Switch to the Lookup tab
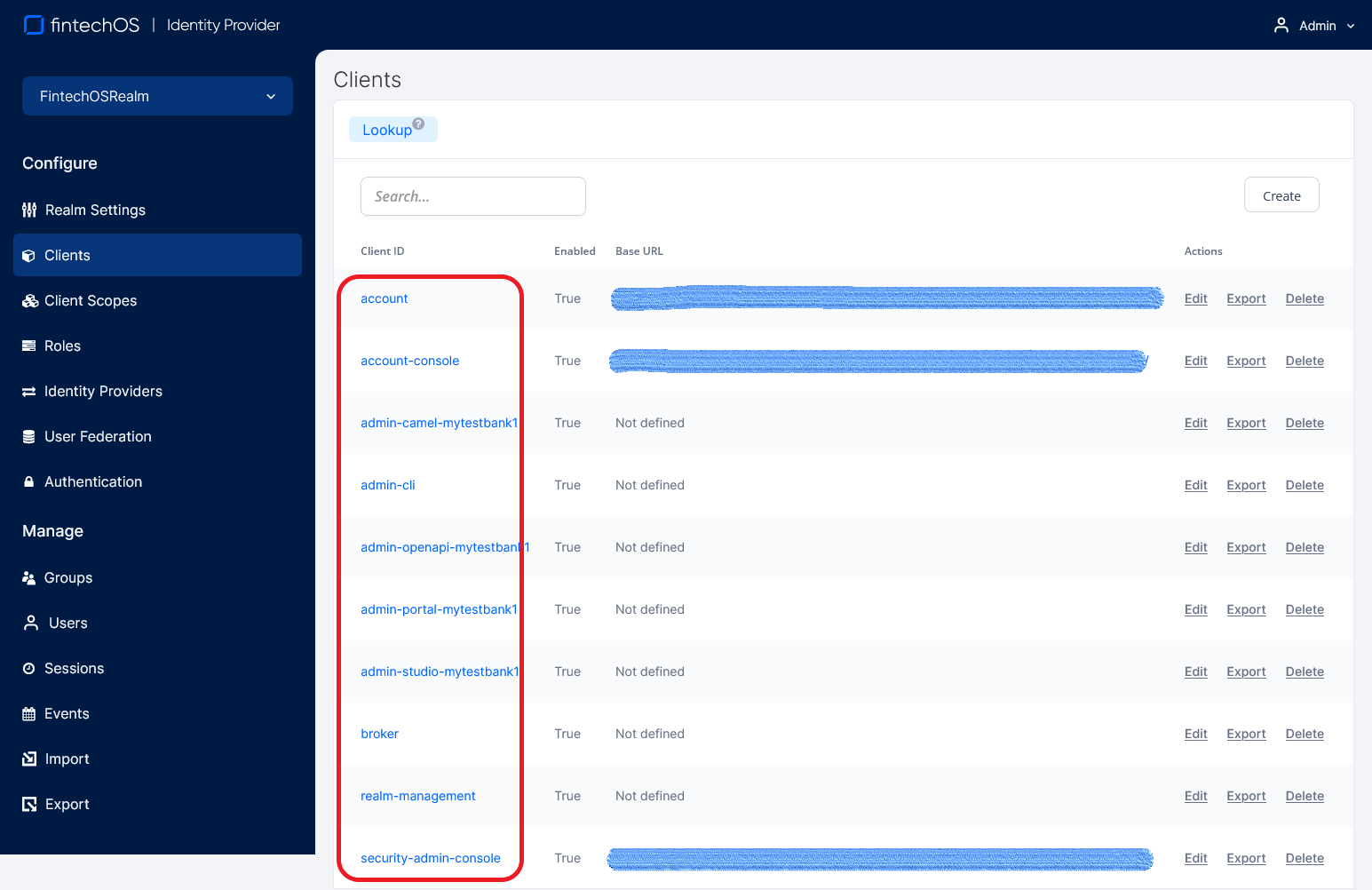Screen dimensions: 1372x890 click(387, 130)
